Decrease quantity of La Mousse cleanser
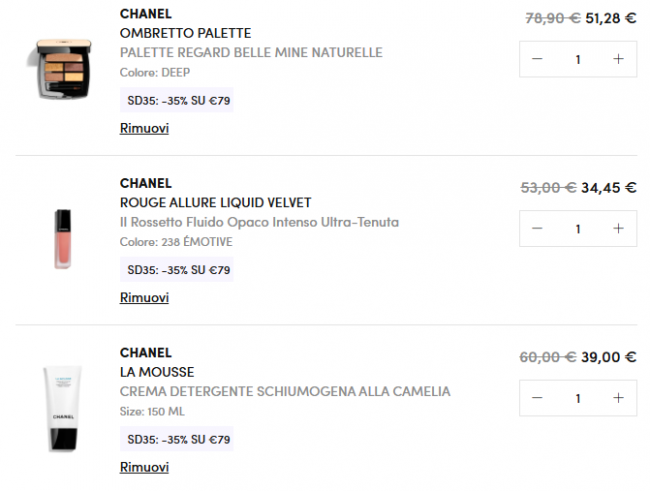The image size is (650, 491). tap(537, 398)
